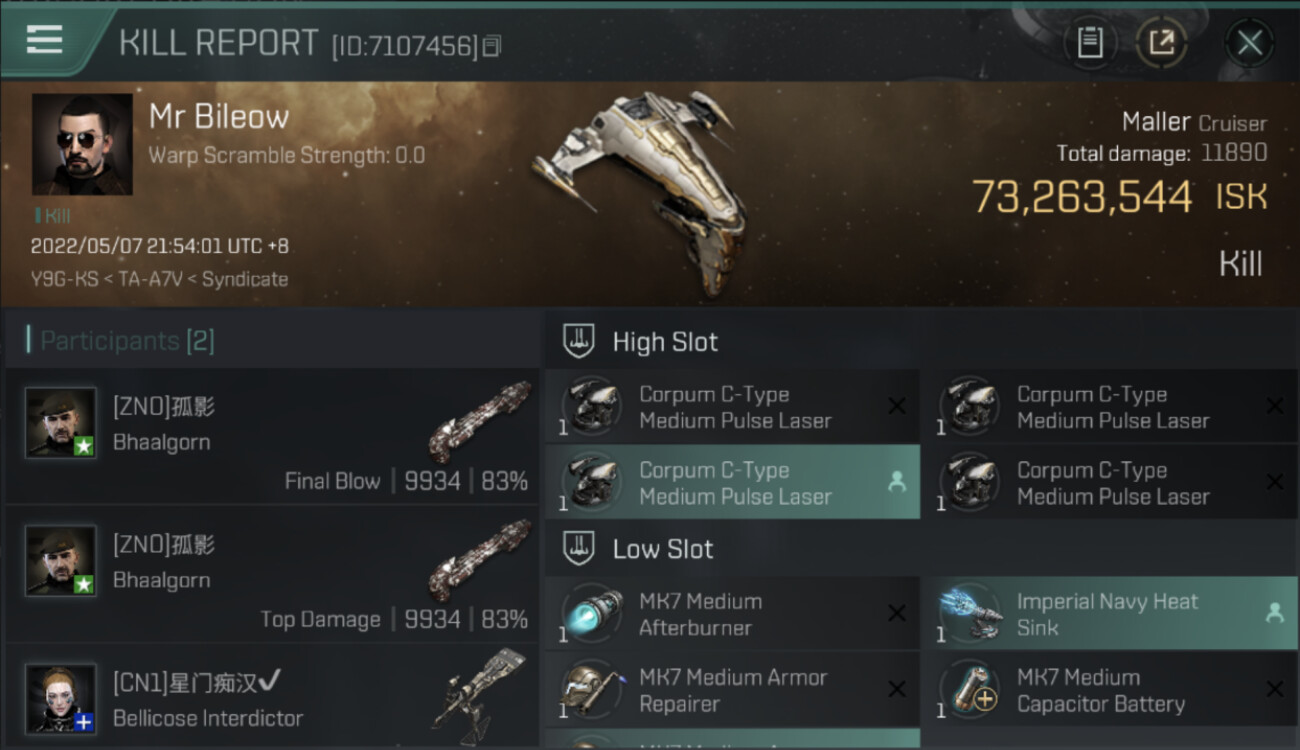Image resolution: width=1300 pixels, height=750 pixels.
Task: Click the Low Slot shield icon
Action: click(x=579, y=548)
